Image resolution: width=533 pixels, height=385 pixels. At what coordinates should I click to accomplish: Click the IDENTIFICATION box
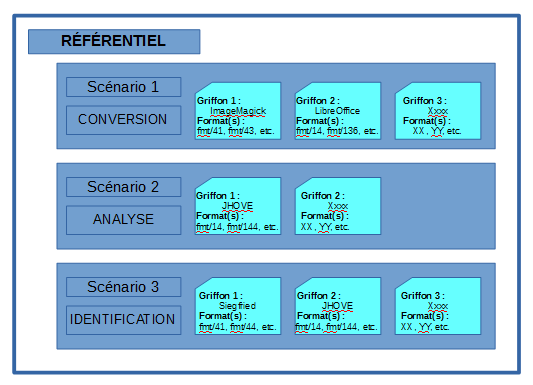pos(123,320)
